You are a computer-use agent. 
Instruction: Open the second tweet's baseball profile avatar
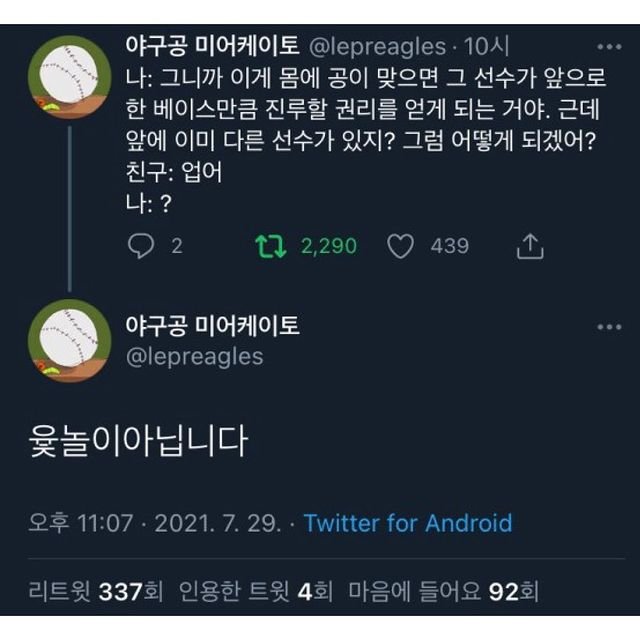69,341
